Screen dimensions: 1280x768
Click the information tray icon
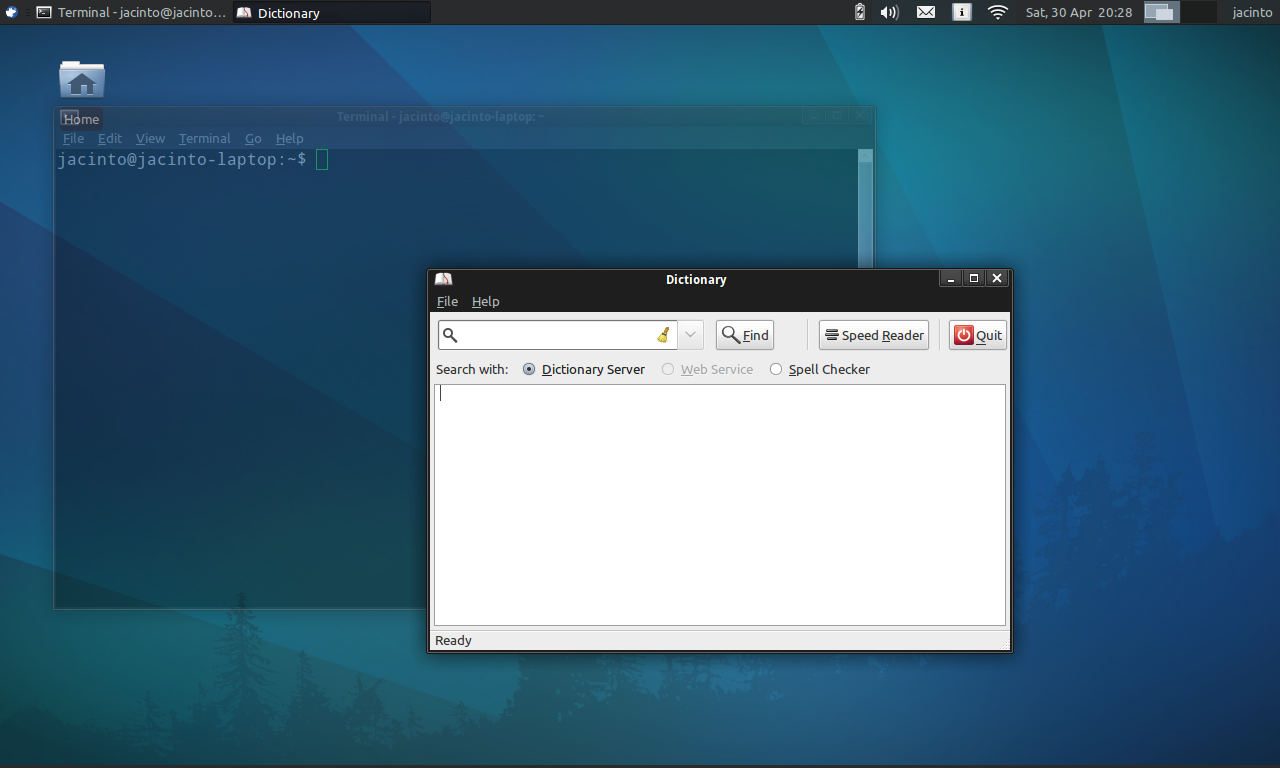tap(961, 12)
